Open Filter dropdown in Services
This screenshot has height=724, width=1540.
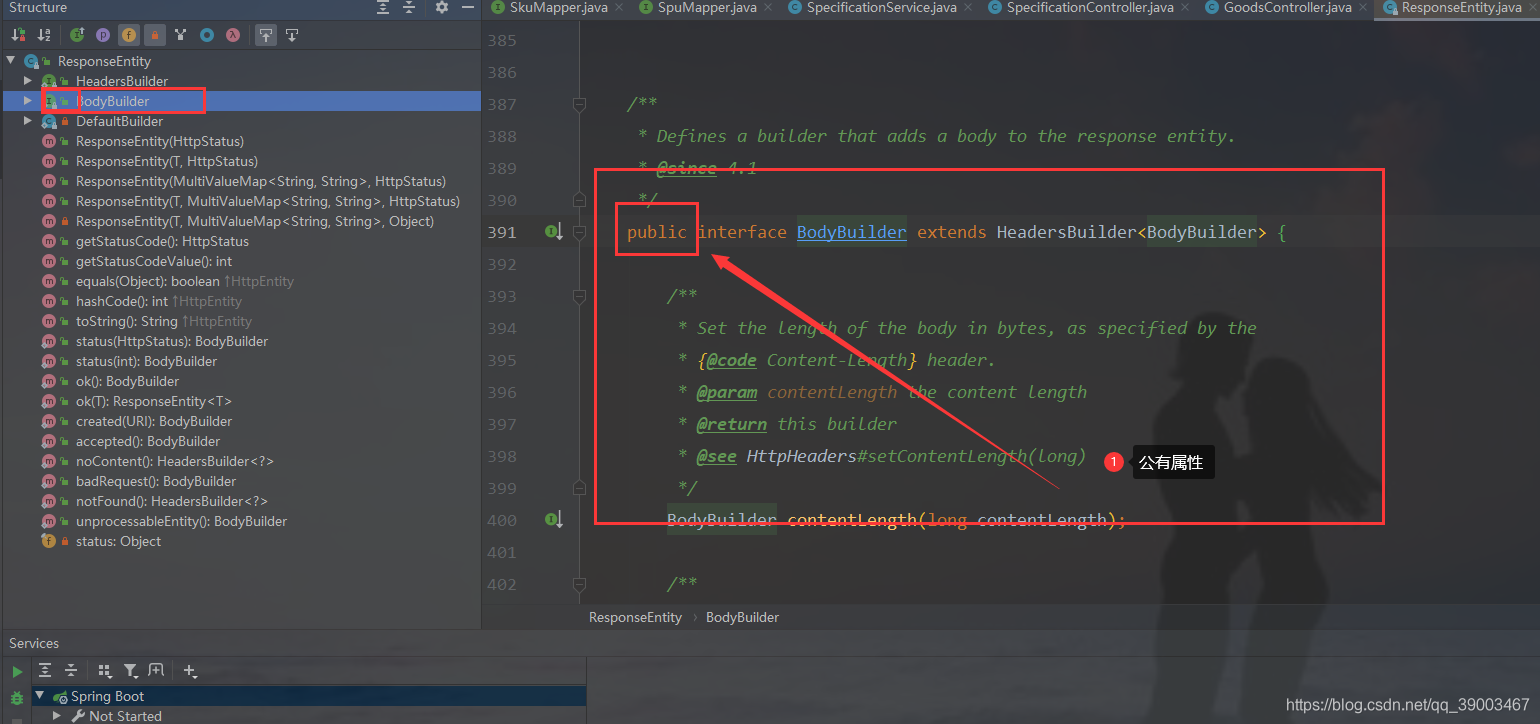point(130,671)
